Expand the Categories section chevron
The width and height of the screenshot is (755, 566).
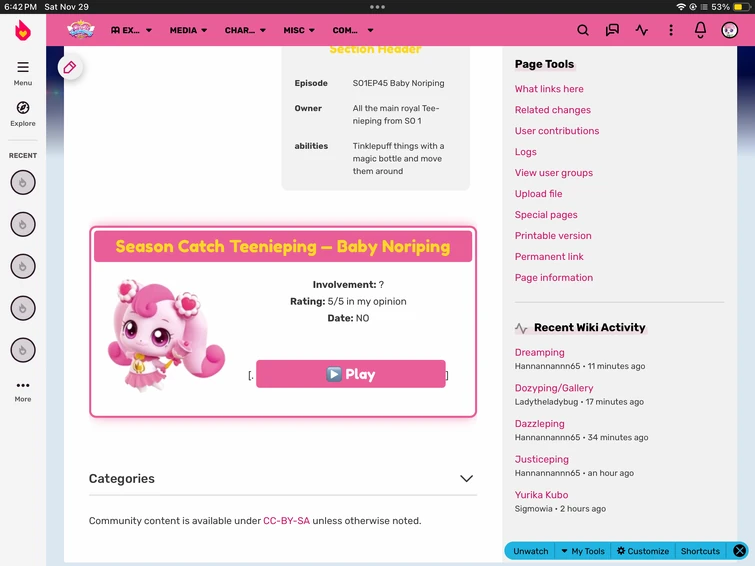(x=466, y=478)
